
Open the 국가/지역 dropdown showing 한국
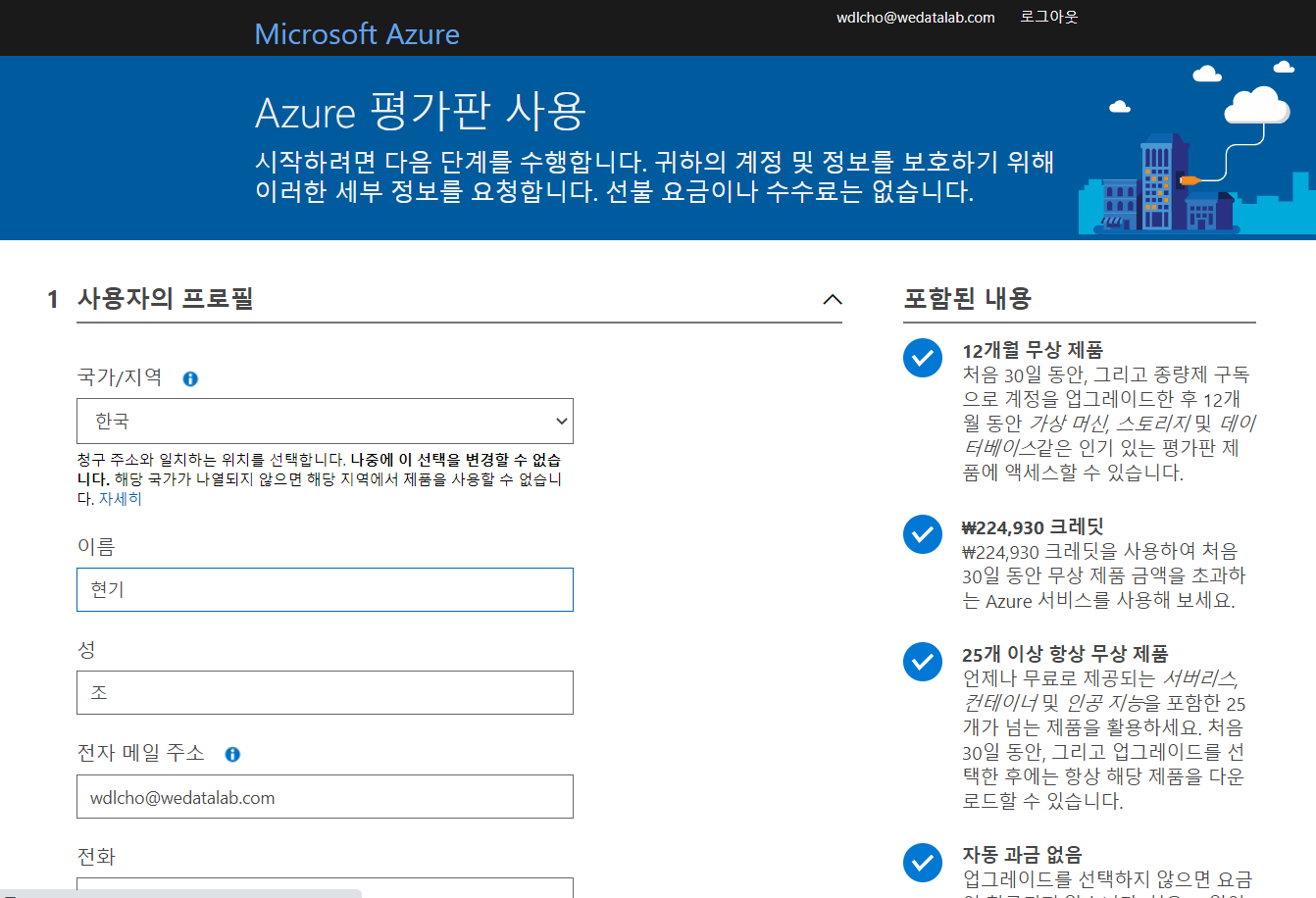(325, 421)
